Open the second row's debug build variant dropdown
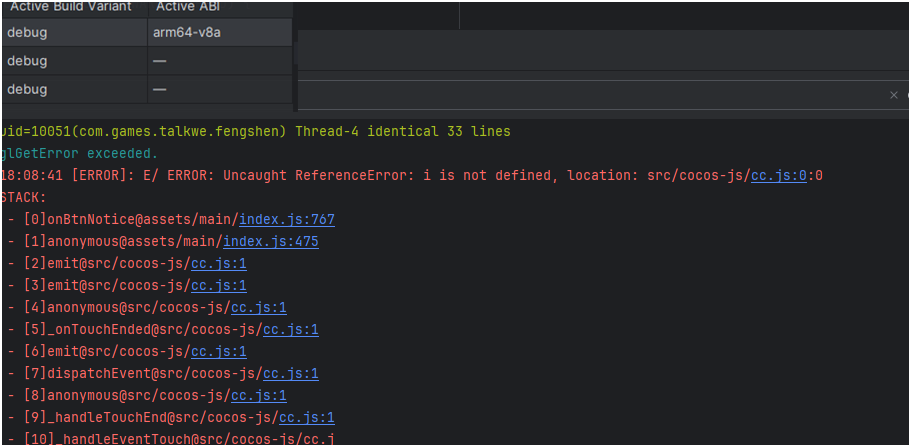This screenshot has height=446, width=909. [73, 61]
